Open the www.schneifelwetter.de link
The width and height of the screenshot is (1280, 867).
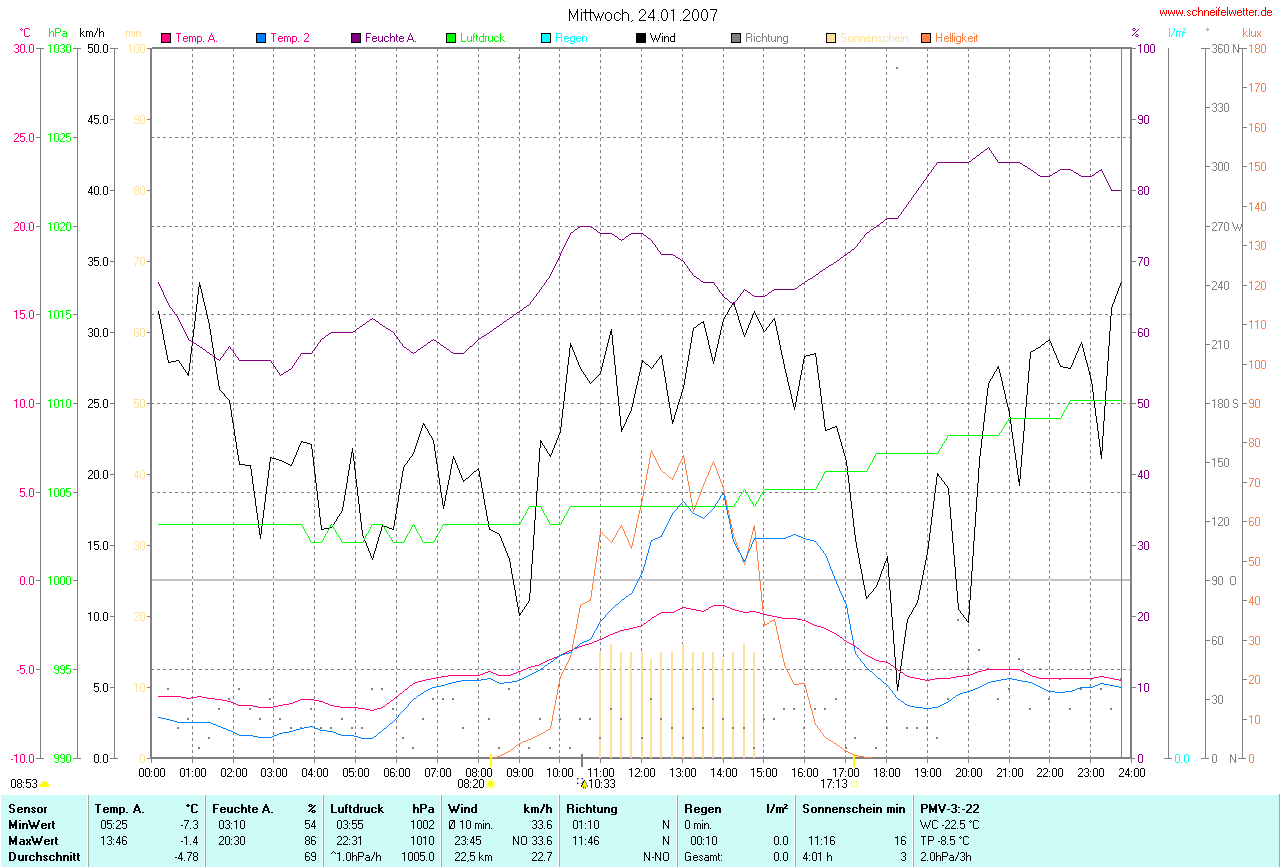point(1216,12)
